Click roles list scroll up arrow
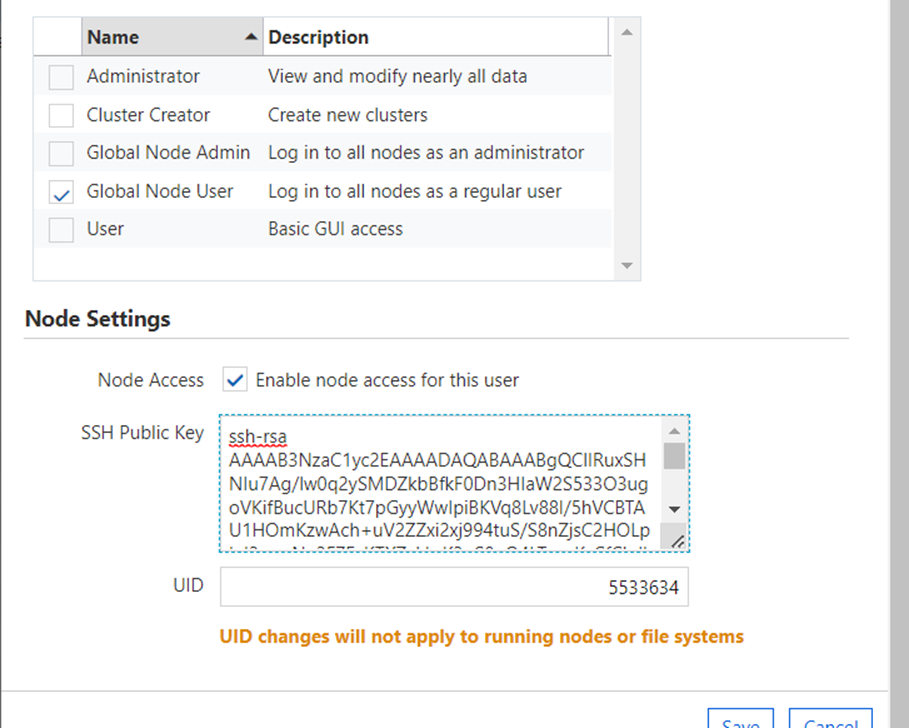The width and height of the screenshot is (909, 728). [627, 32]
